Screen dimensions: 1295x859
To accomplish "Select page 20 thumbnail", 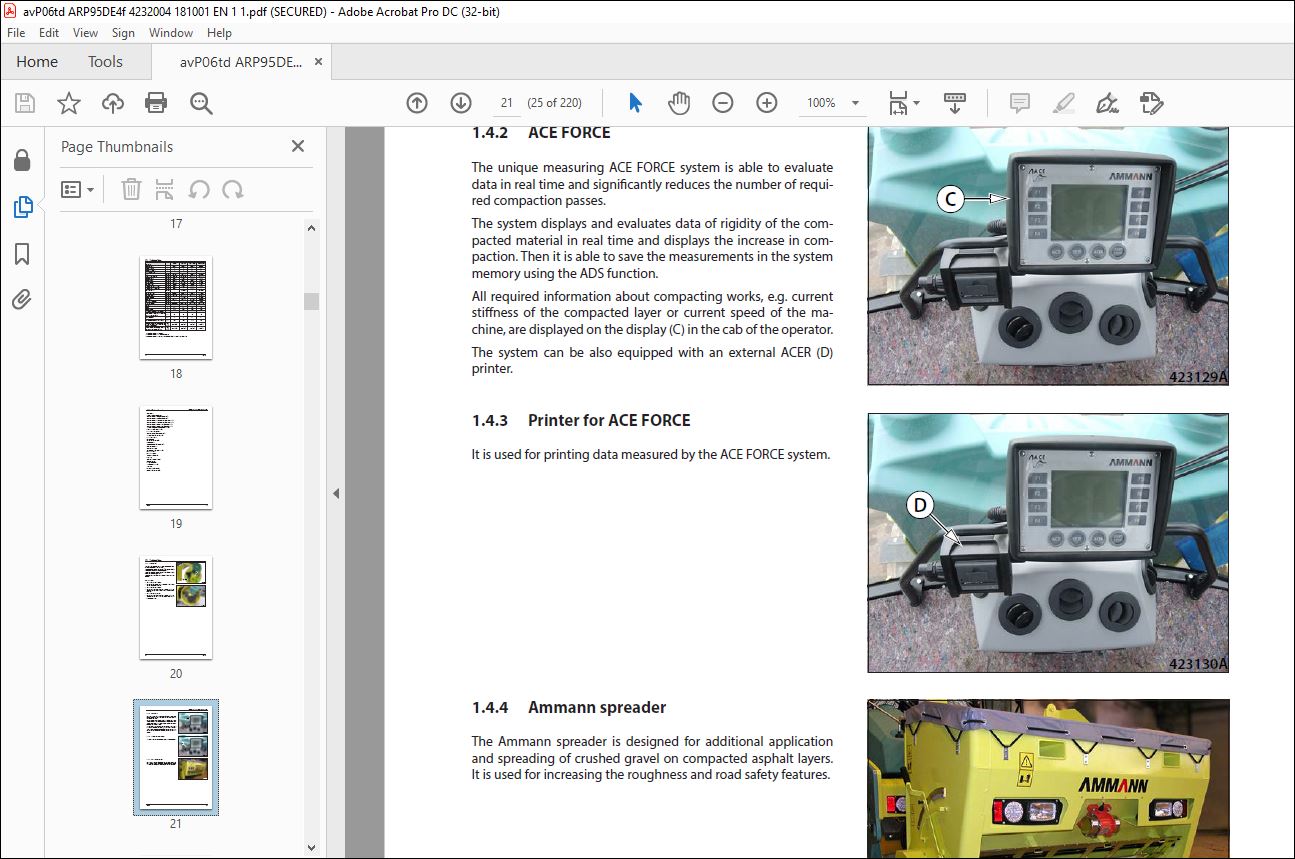I will point(176,607).
